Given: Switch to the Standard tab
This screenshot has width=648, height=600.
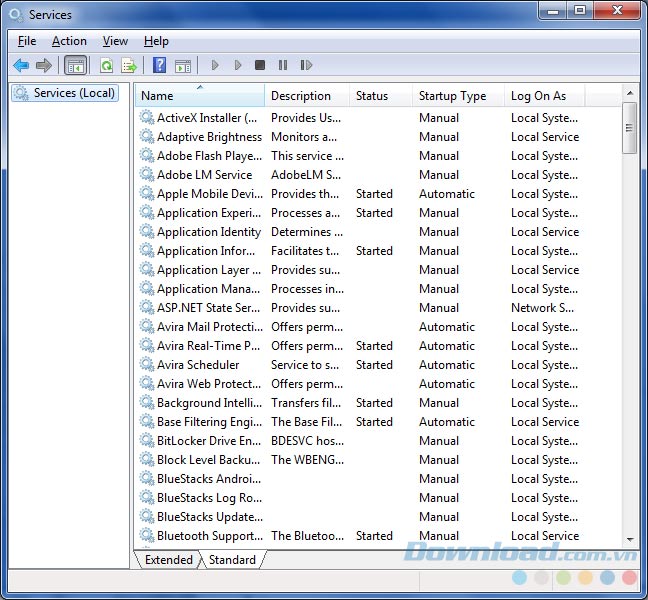Looking at the screenshot, I should tap(232, 560).
